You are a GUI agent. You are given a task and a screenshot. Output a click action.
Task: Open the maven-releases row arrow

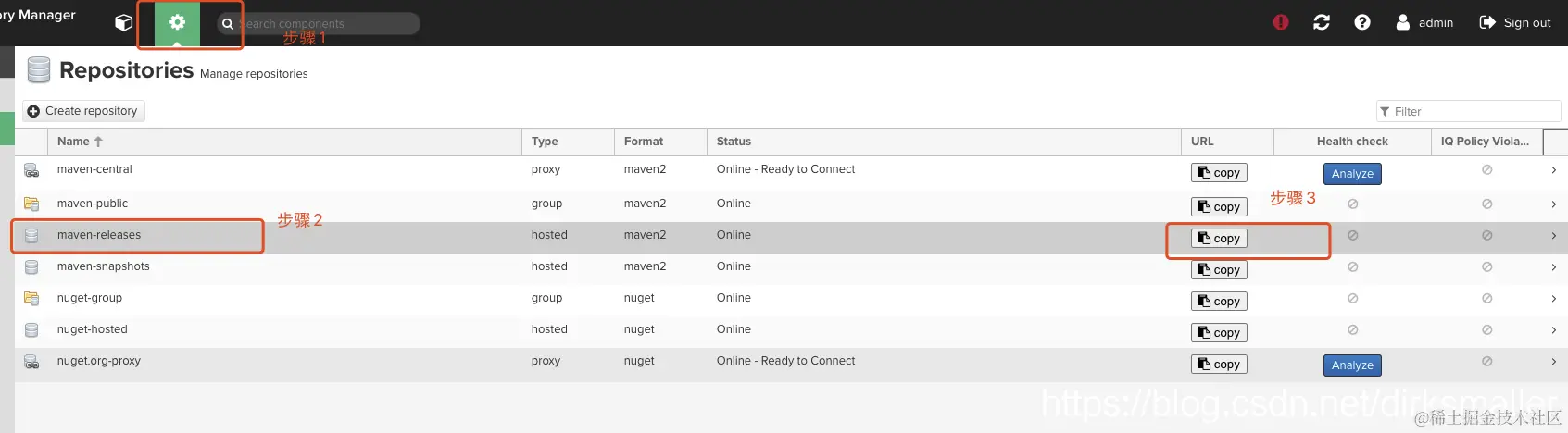point(1553,236)
